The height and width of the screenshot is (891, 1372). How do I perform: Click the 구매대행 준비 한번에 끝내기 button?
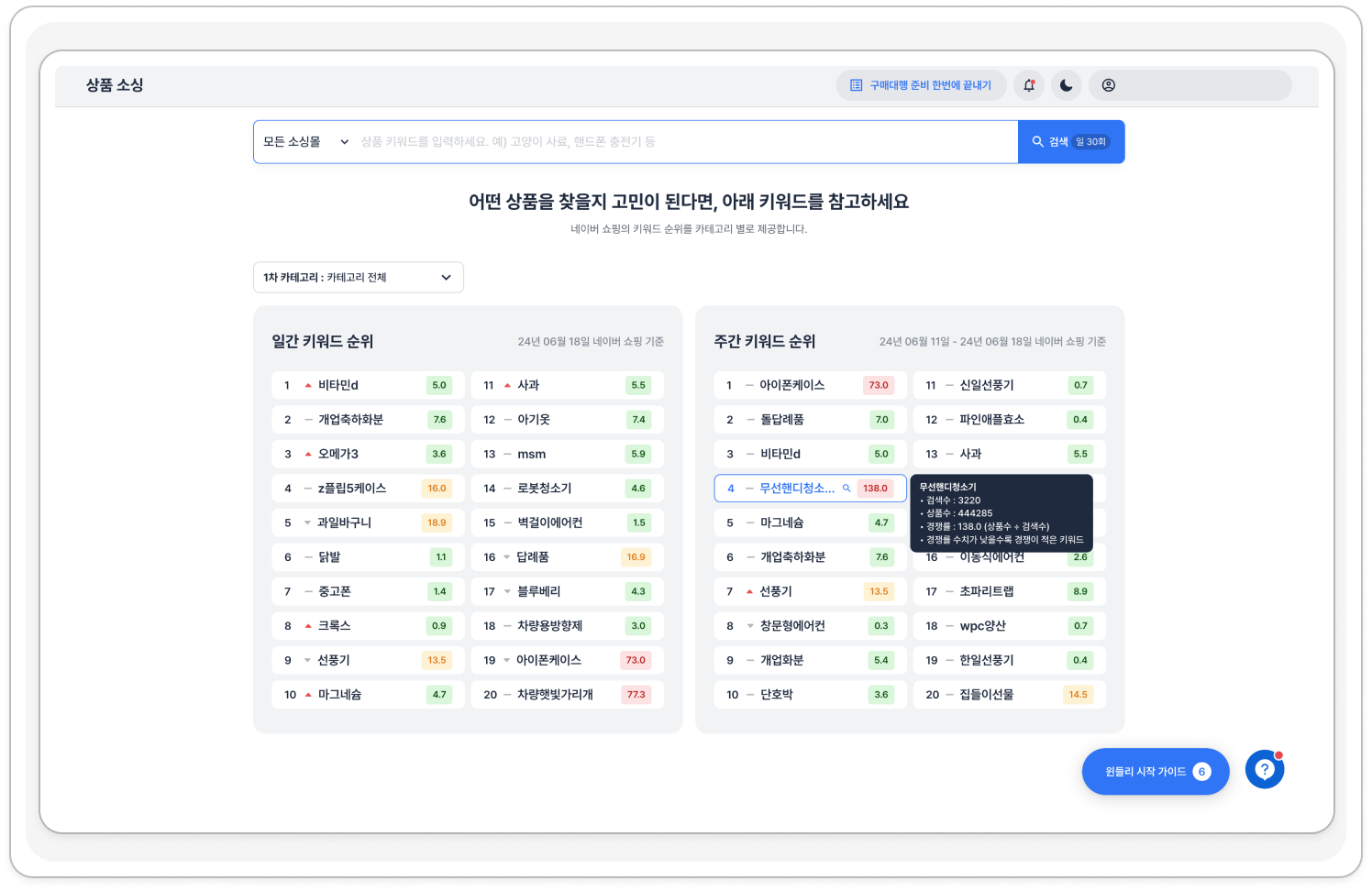[x=921, y=85]
